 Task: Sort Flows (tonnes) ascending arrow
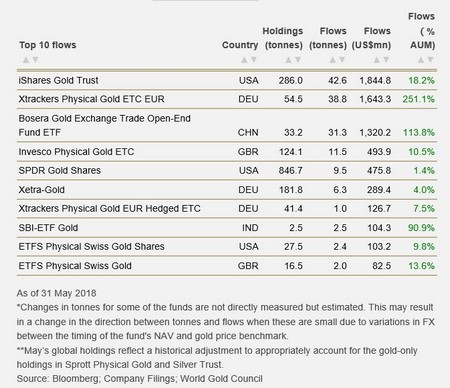[x=333, y=60]
